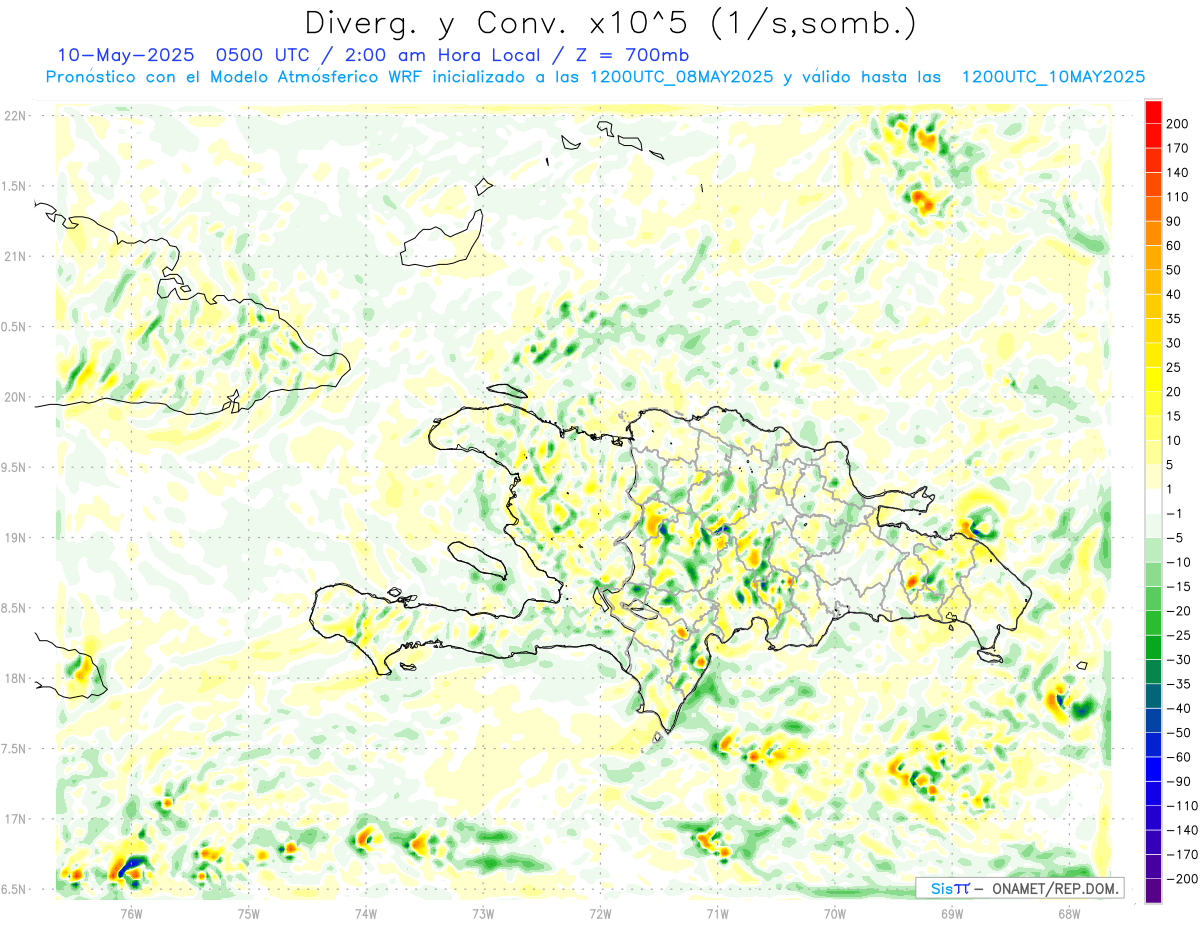Screen dimensions: 1200x927
Task: Click the '75W' longitude label
Action: (249, 913)
